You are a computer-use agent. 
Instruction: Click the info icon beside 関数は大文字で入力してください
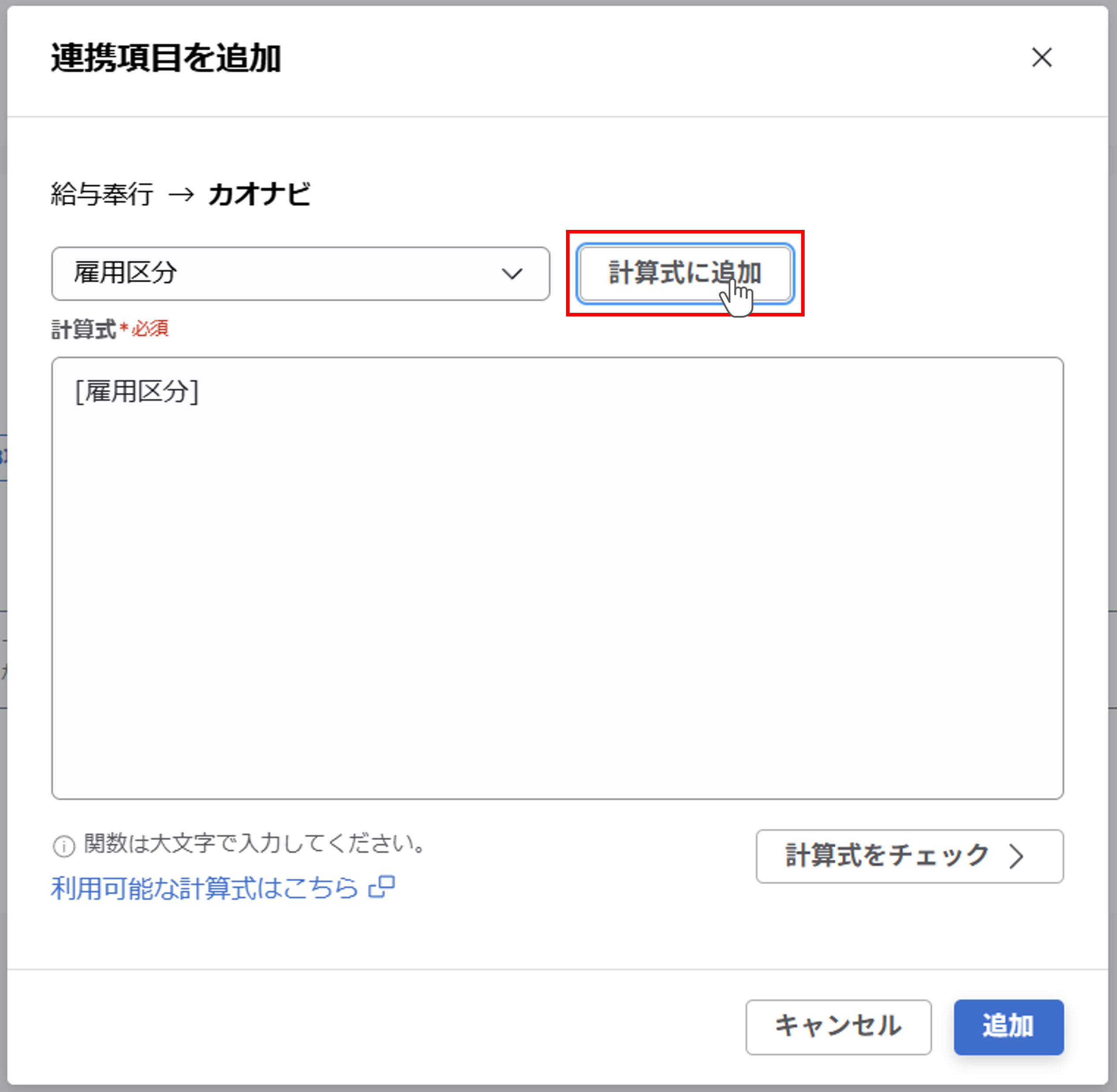pyautogui.click(x=64, y=846)
